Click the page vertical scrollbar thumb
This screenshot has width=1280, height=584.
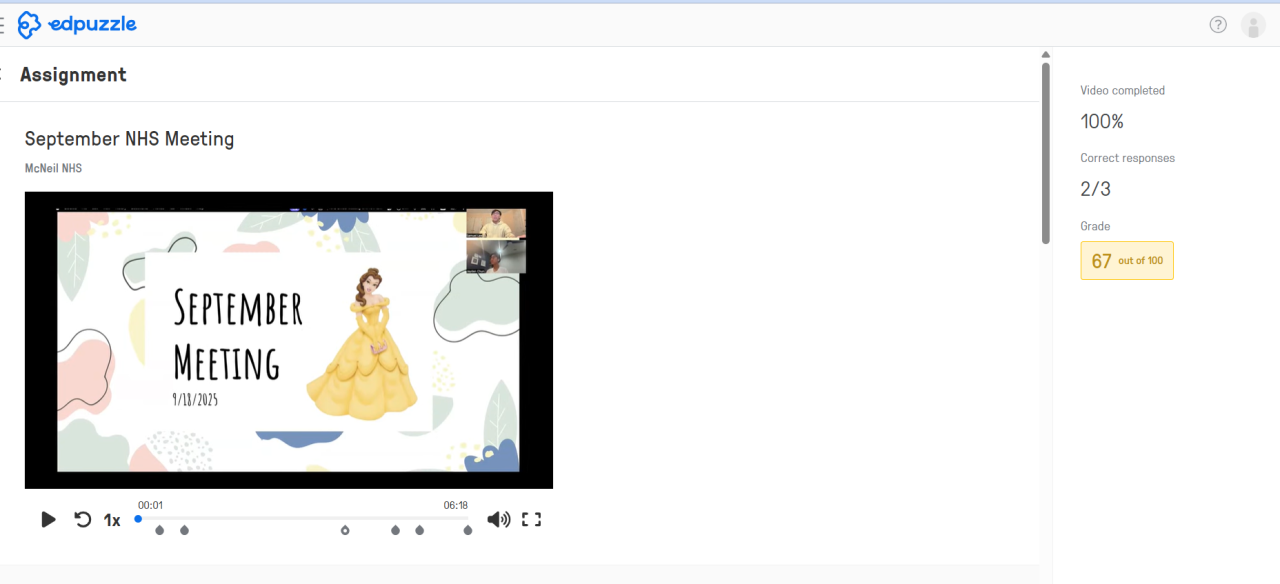pos(1046,153)
